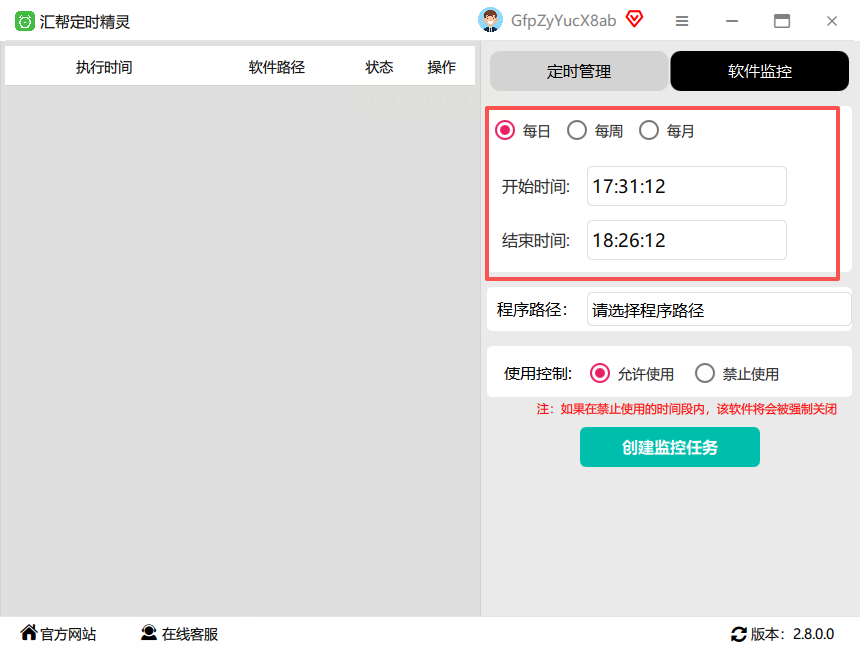This screenshot has width=860, height=650.
Task: Click the 状态 column header
Action: 380,67
